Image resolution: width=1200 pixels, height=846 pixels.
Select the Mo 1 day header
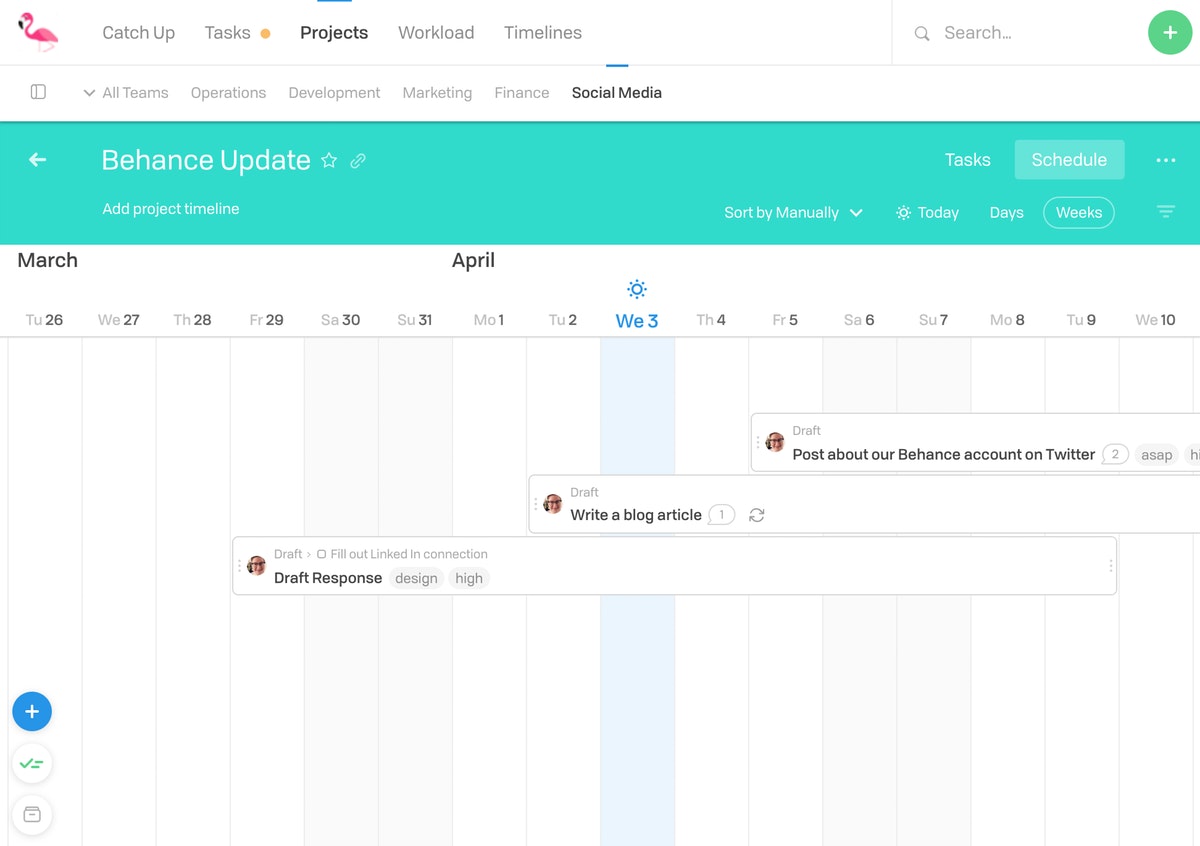click(489, 320)
